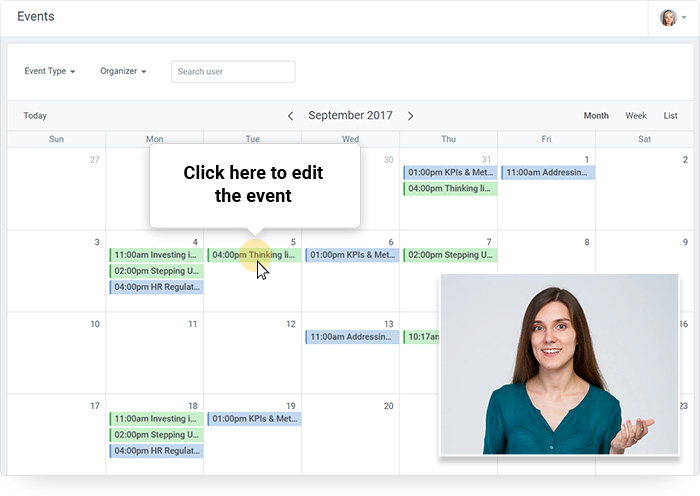Image resolution: width=700 pixels, height=496 pixels.
Task: Select day number 2
Action: point(685,160)
